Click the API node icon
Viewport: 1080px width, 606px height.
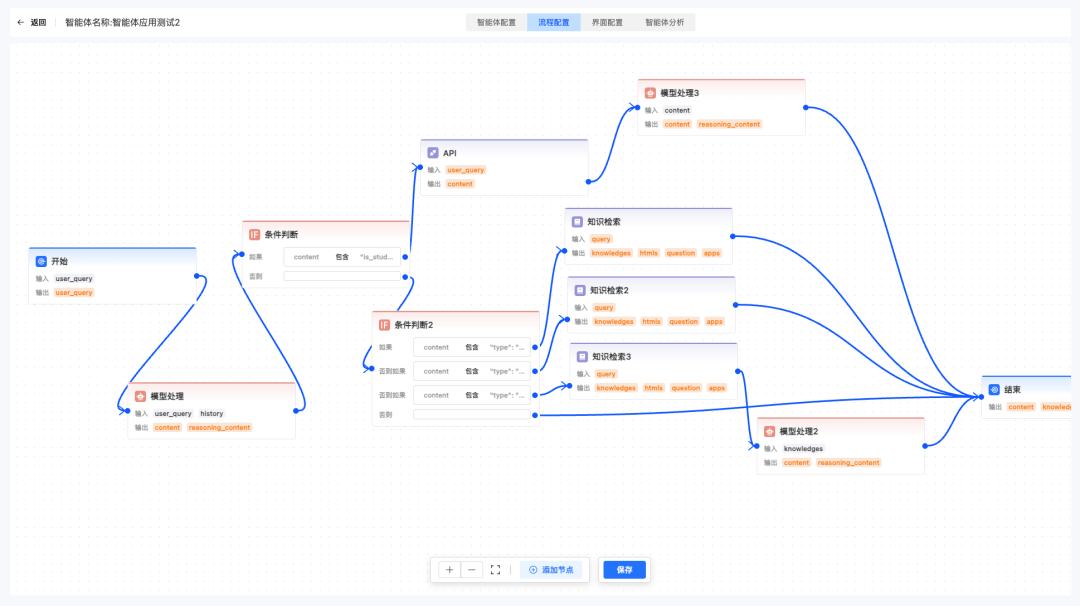coord(433,153)
